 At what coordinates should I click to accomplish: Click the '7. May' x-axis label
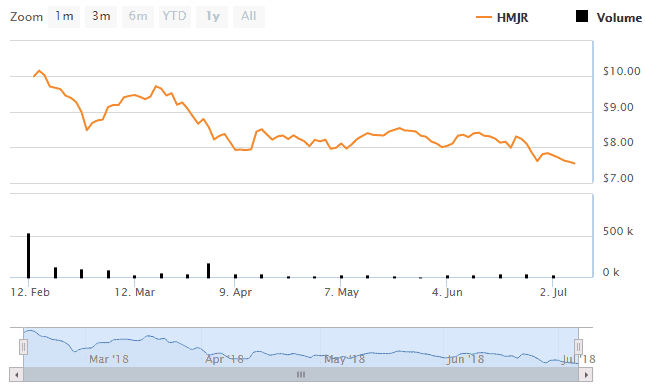(x=341, y=292)
